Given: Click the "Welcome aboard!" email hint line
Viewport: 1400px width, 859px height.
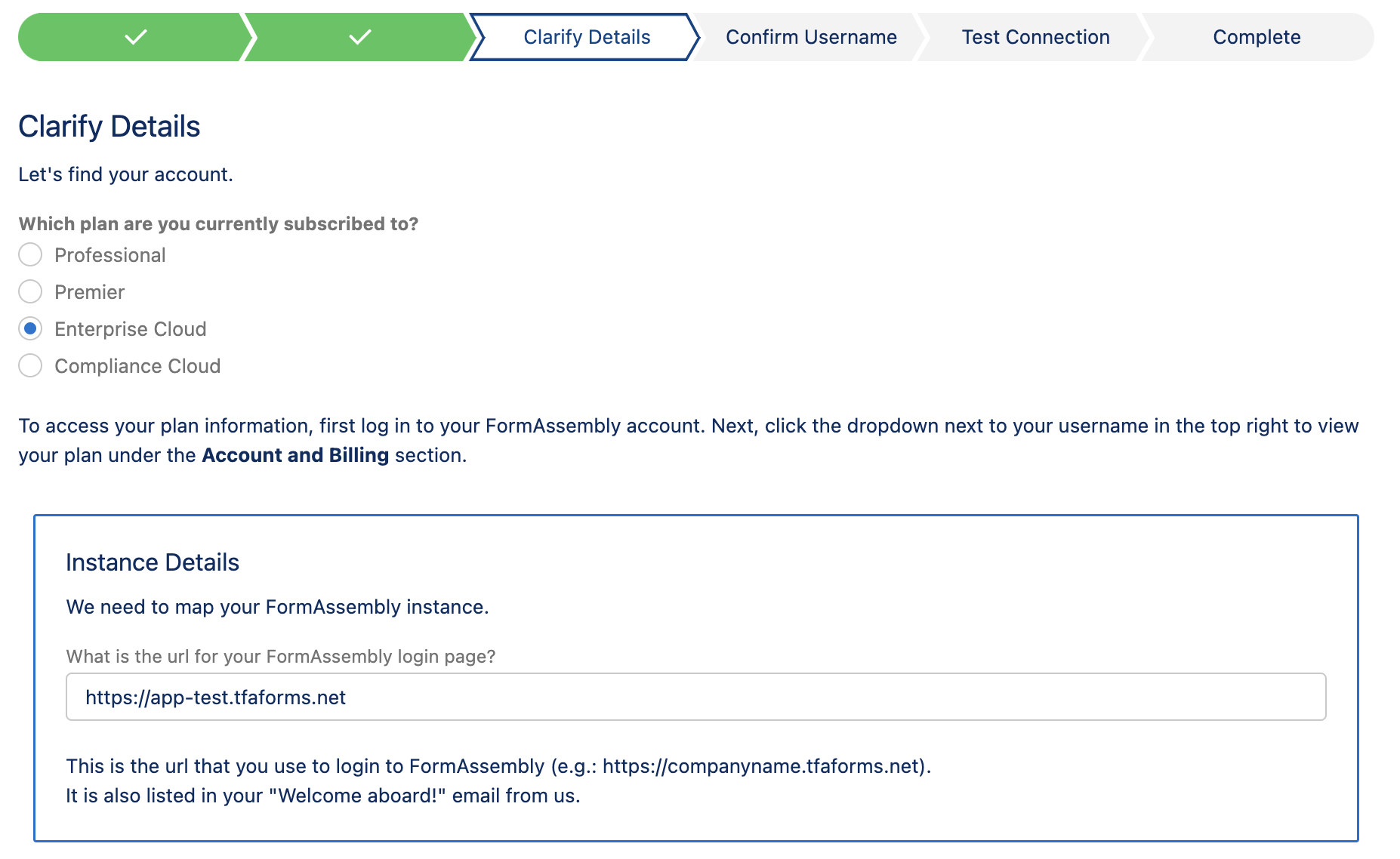Looking at the screenshot, I should [323, 796].
